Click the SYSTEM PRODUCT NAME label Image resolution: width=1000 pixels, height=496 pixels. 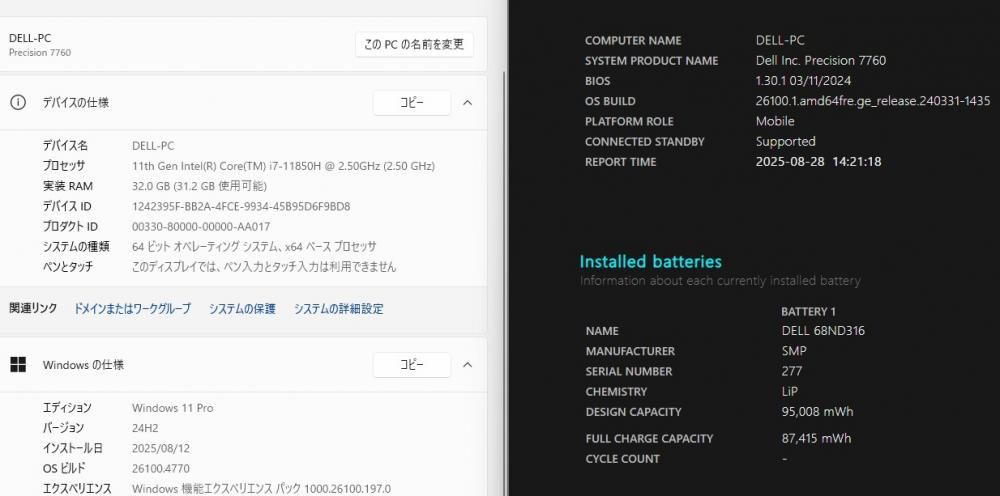(x=652, y=61)
